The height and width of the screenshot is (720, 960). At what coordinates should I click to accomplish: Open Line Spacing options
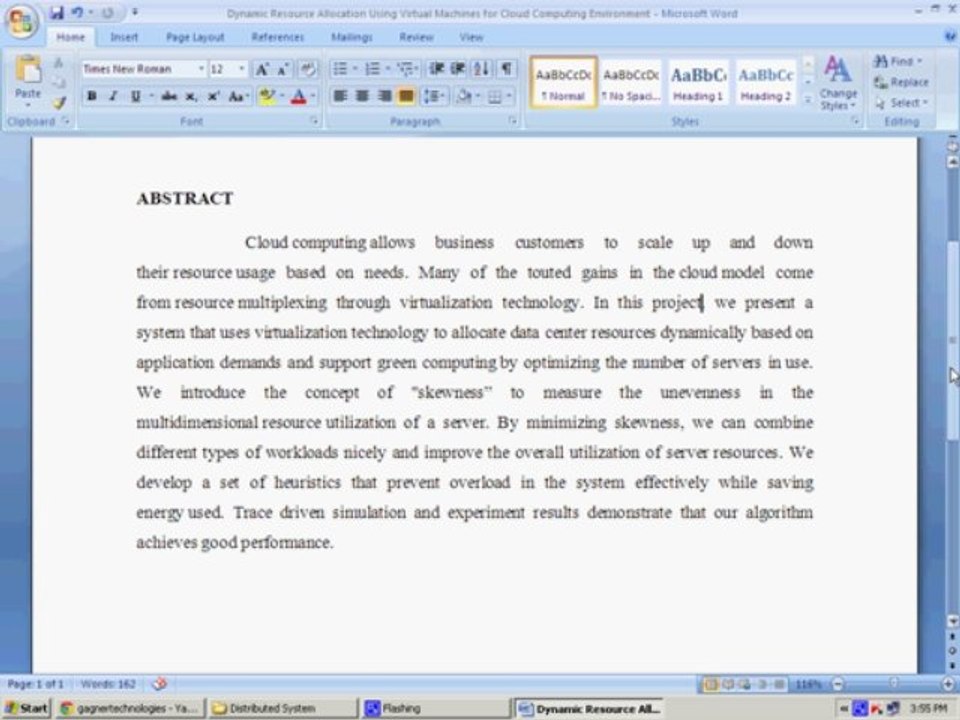(x=434, y=96)
